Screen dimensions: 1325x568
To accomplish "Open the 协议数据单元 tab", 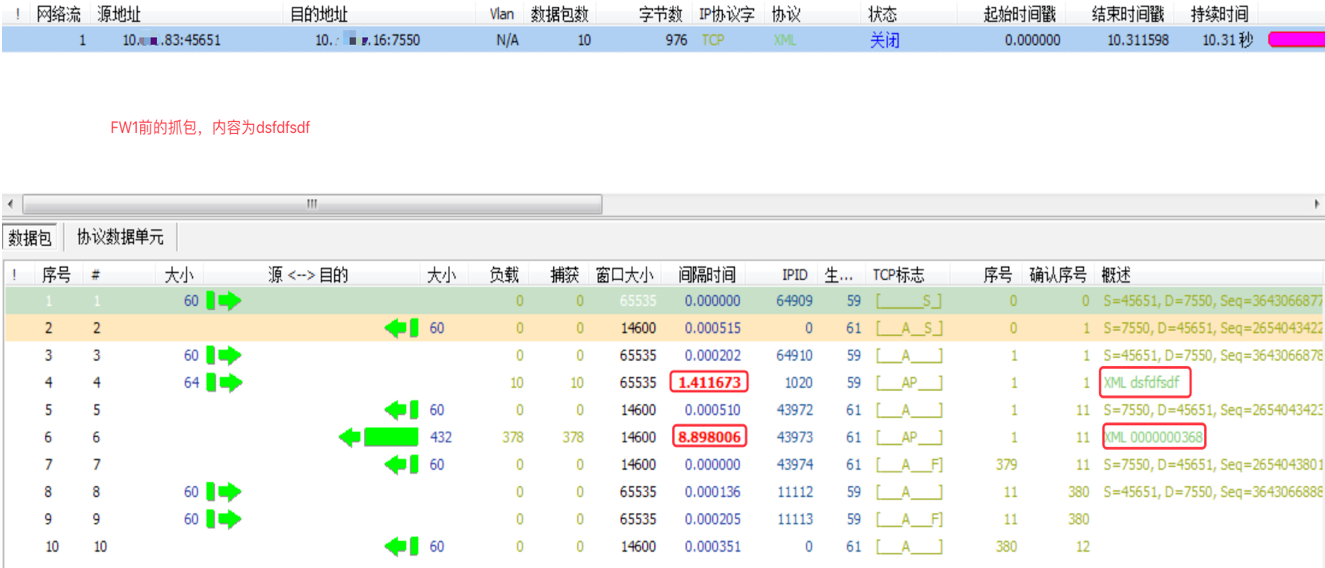I will 120,238.
